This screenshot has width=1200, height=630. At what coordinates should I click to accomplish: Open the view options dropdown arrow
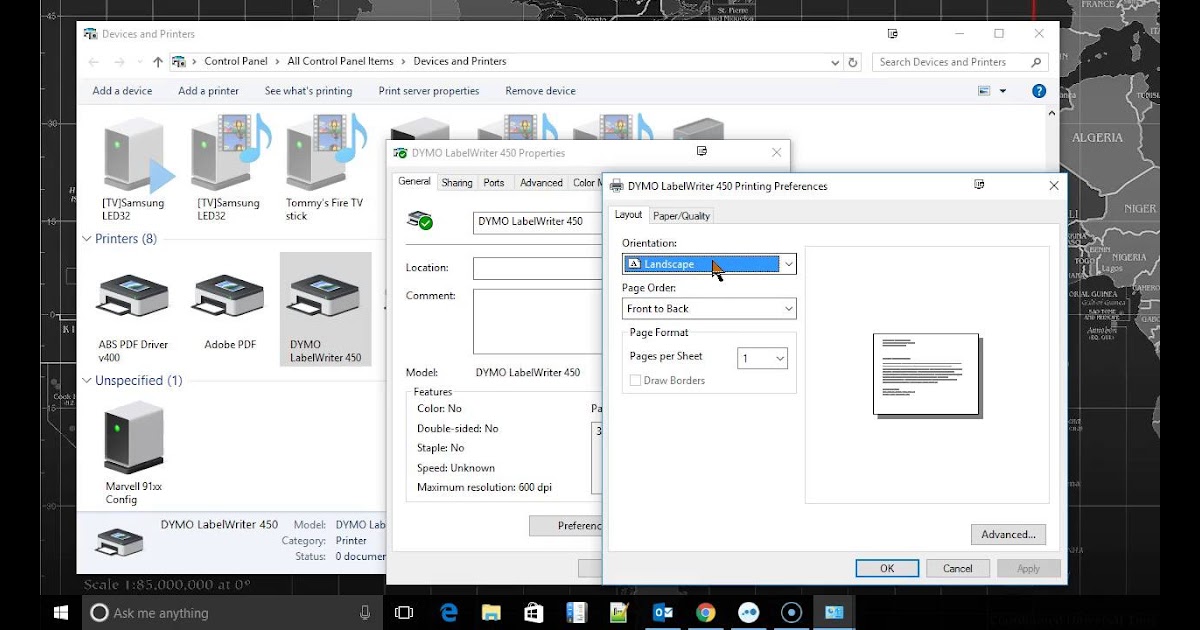[x=1002, y=91]
